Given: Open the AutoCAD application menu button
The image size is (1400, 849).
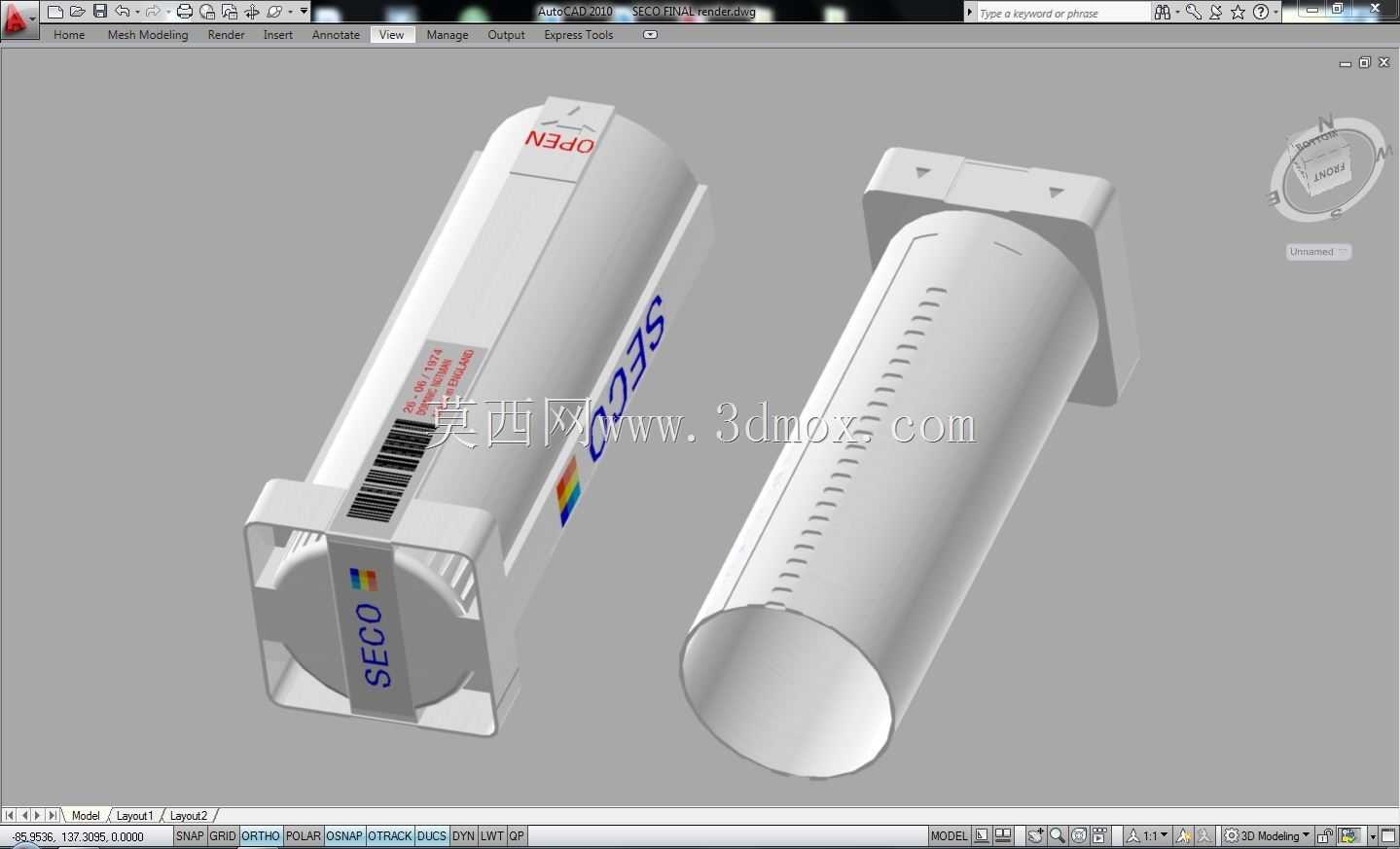Looking at the screenshot, I should pos(18,19).
